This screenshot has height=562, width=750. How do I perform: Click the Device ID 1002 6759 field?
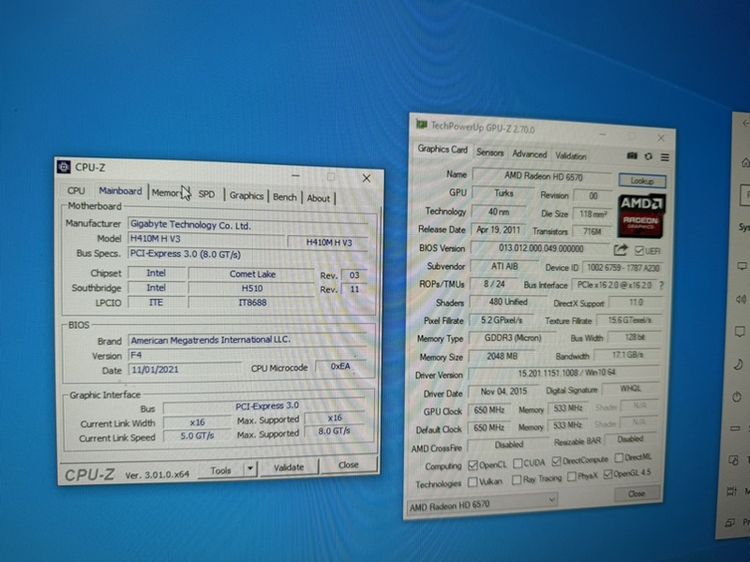point(622,268)
